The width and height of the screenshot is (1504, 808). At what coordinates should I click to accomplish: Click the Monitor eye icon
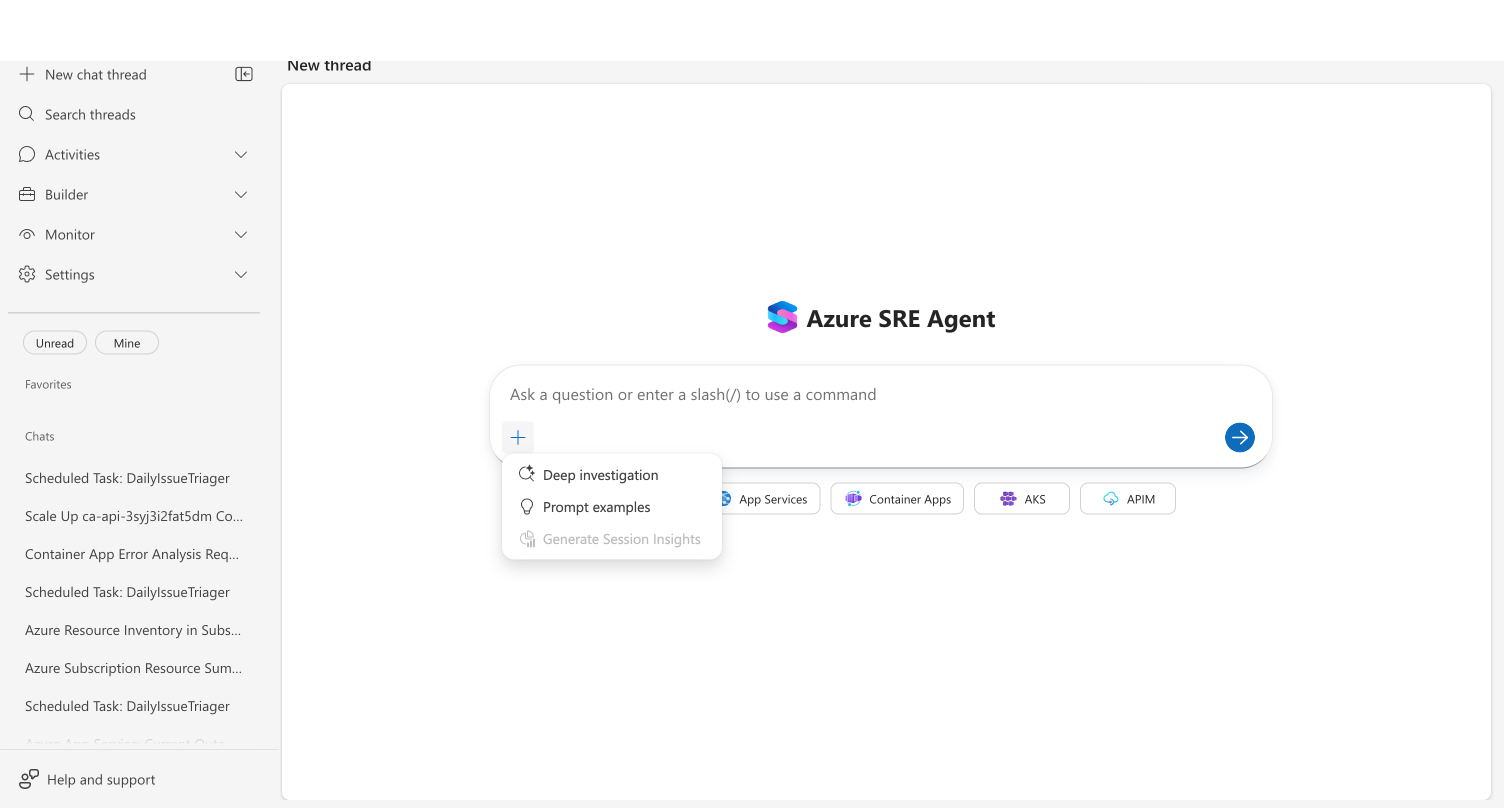[x=27, y=234]
